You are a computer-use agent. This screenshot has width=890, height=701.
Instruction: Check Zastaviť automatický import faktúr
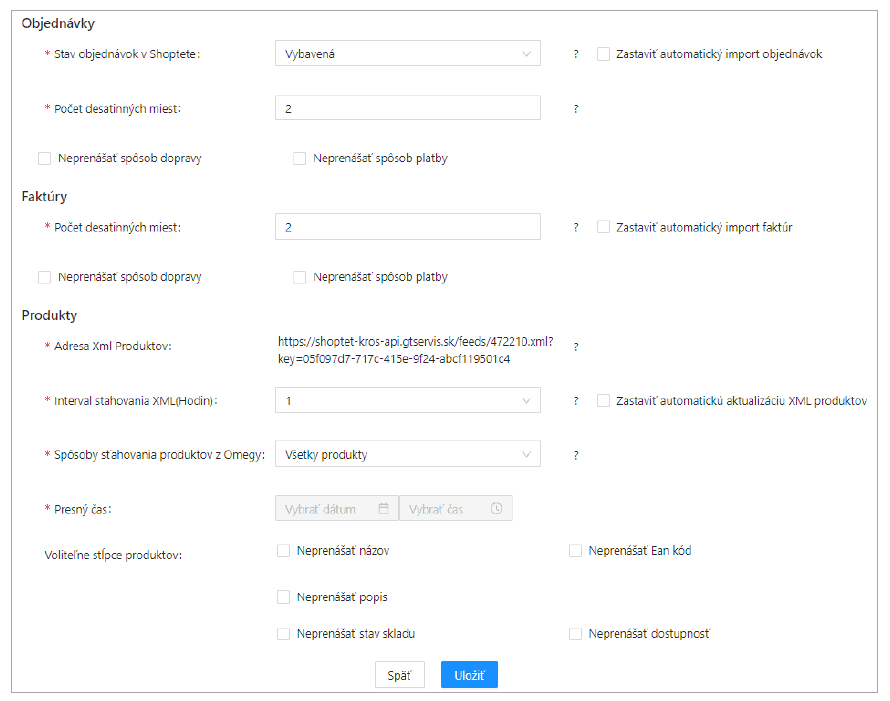tap(603, 227)
